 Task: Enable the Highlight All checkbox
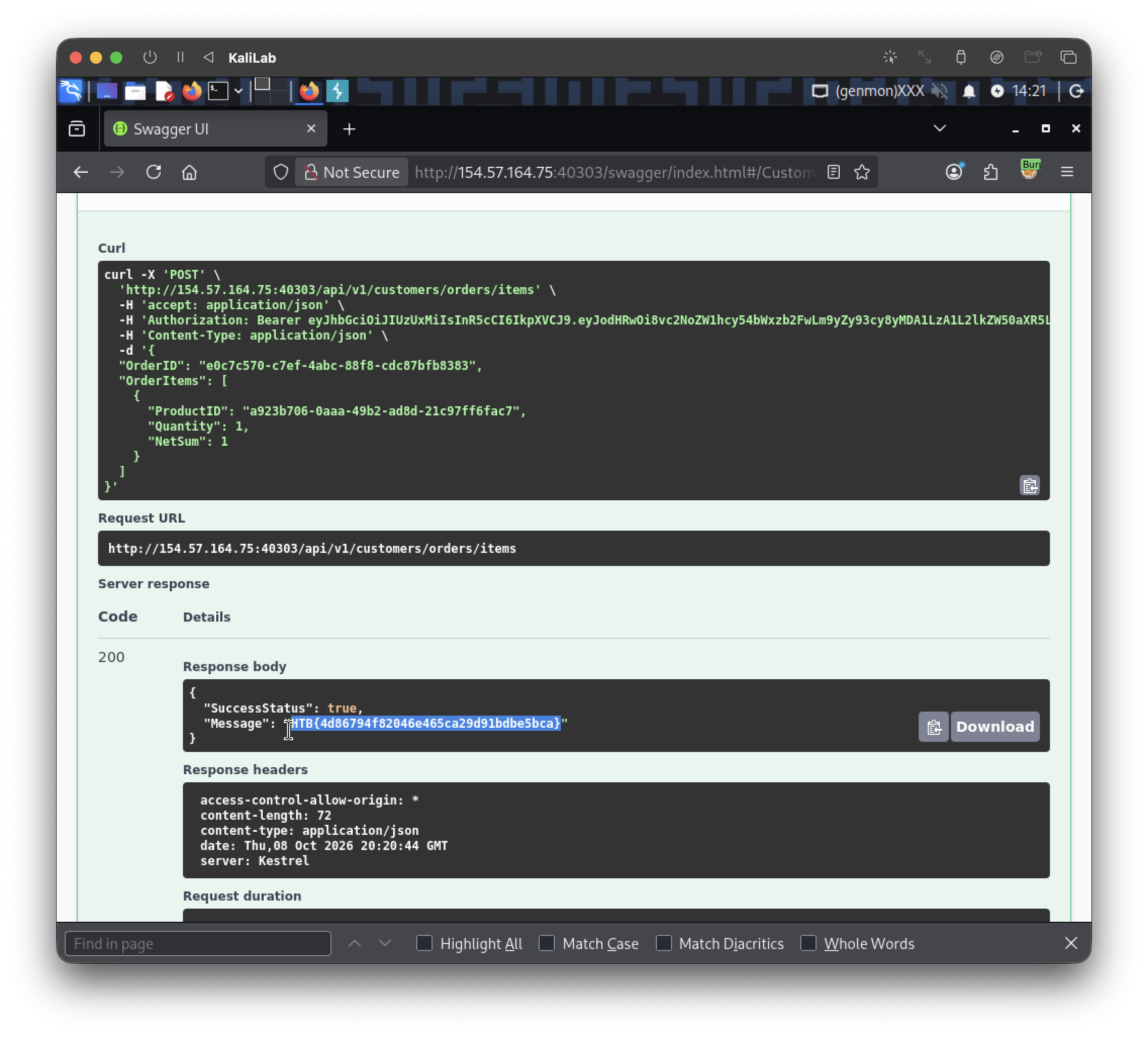click(424, 943)
